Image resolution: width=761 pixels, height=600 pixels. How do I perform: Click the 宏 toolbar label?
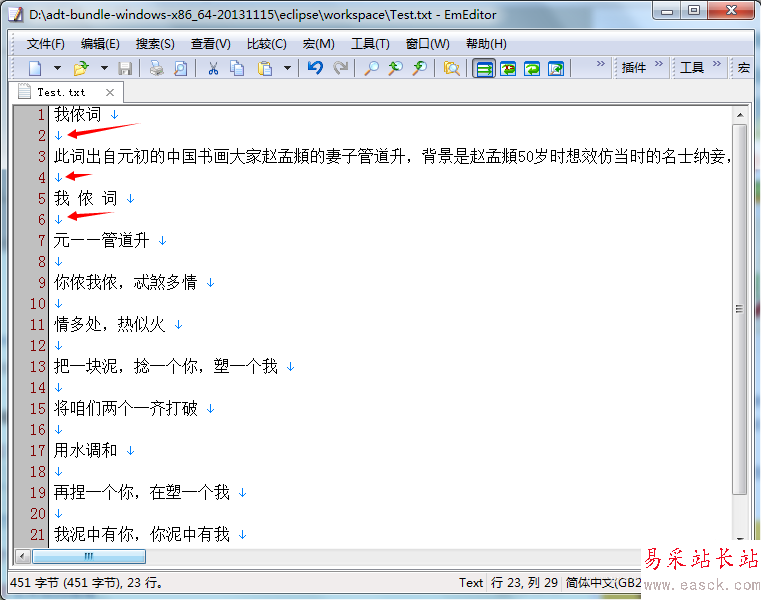coord(744,68)
